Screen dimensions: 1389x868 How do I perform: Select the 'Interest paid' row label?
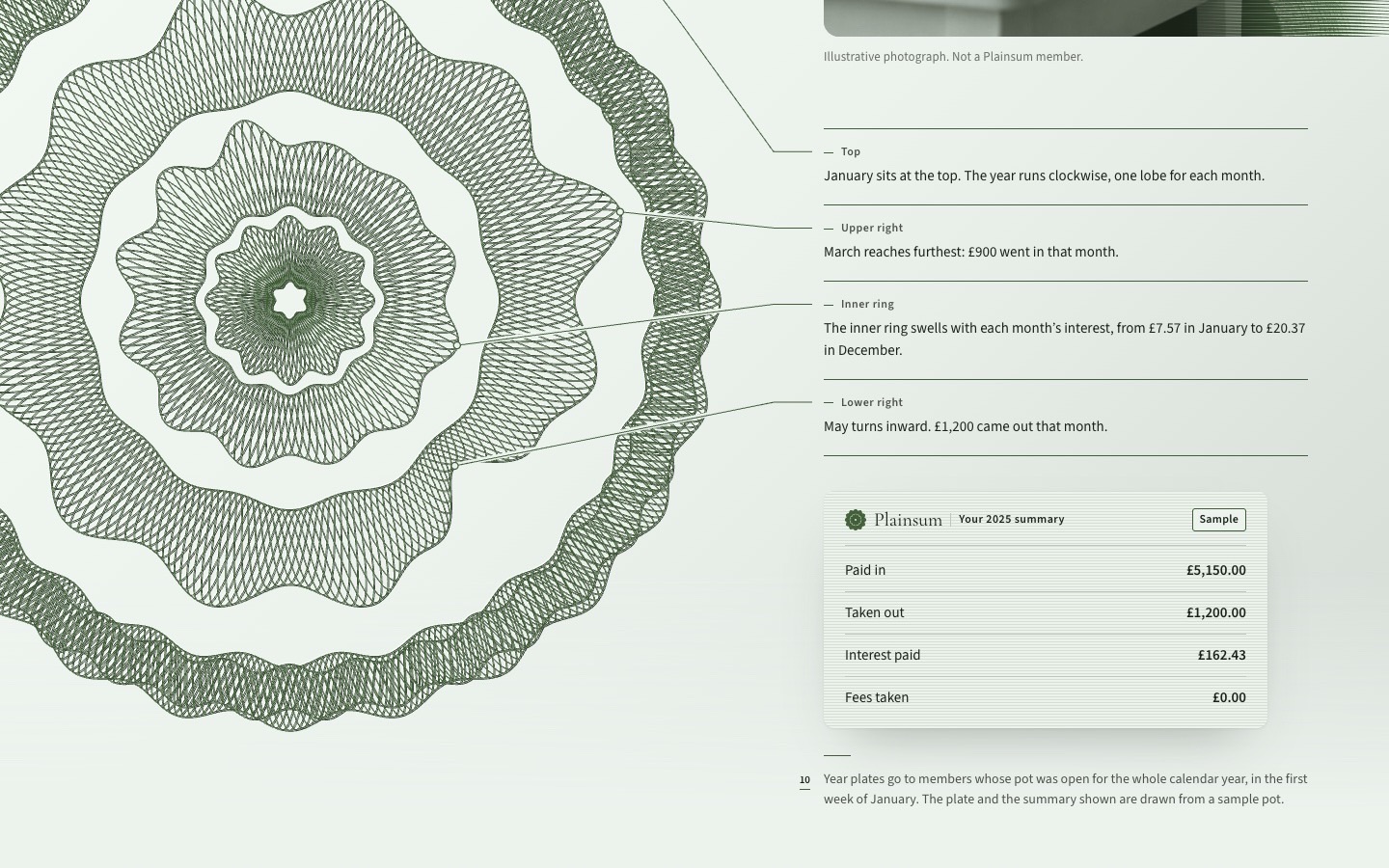[883, 655]
